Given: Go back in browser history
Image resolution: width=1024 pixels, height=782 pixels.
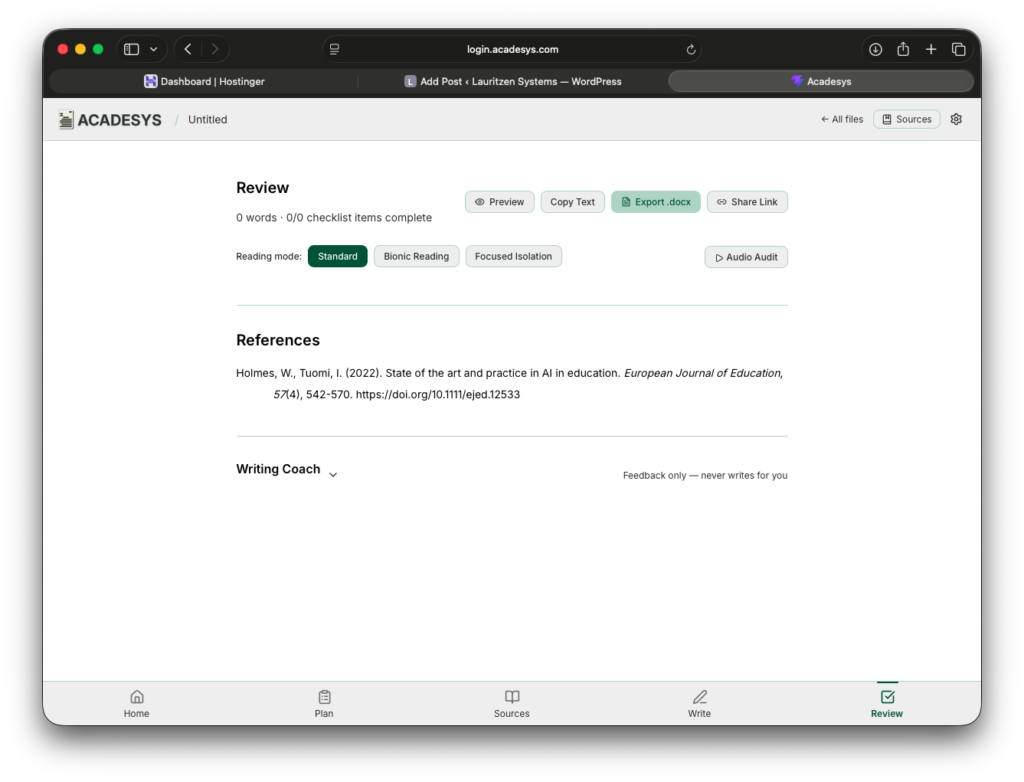Looking at the screenshot, I should point(188,49).
